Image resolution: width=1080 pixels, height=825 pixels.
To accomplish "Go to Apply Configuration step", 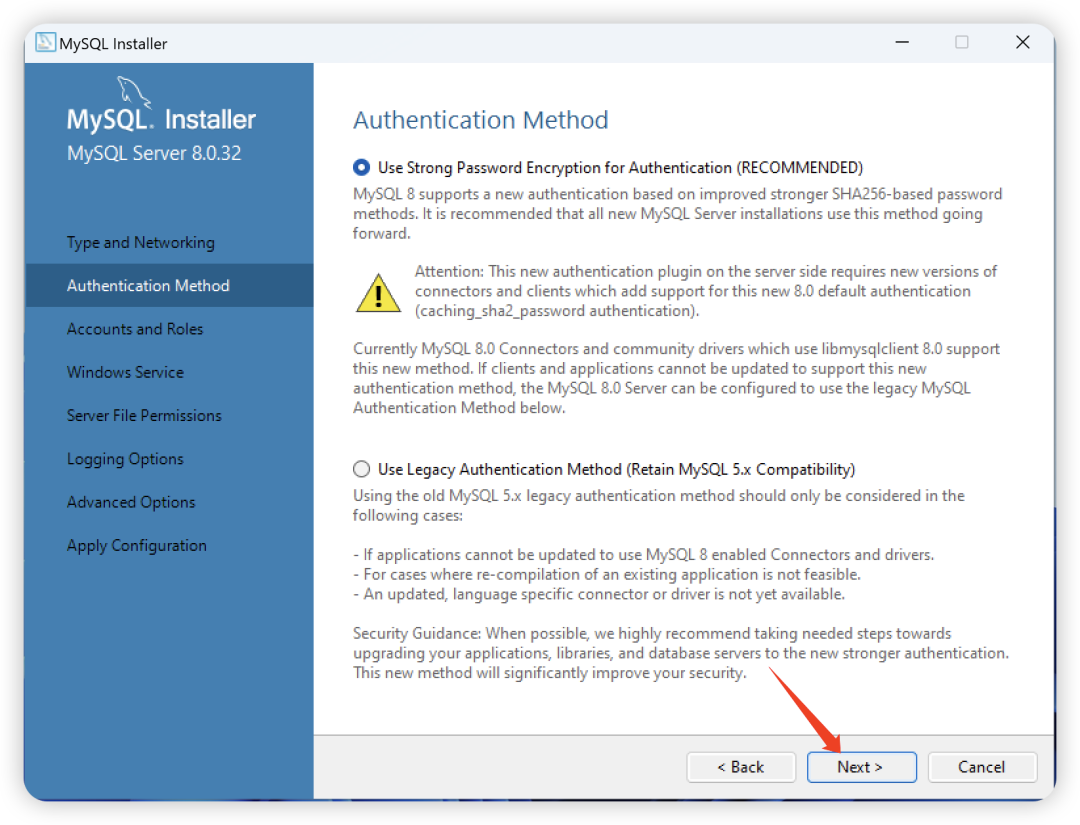I will pyautogui.click(x=136, y=546).
